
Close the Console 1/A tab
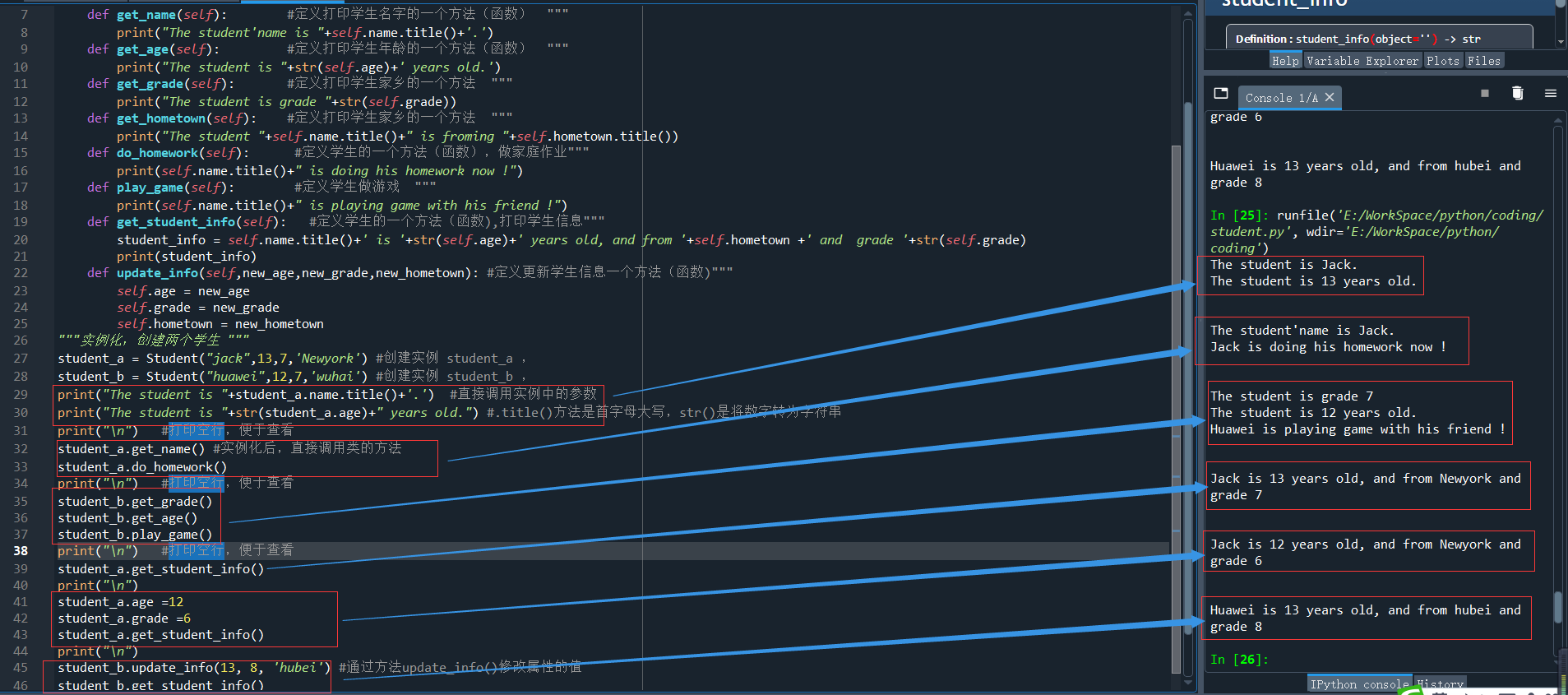coord(1330,97)
